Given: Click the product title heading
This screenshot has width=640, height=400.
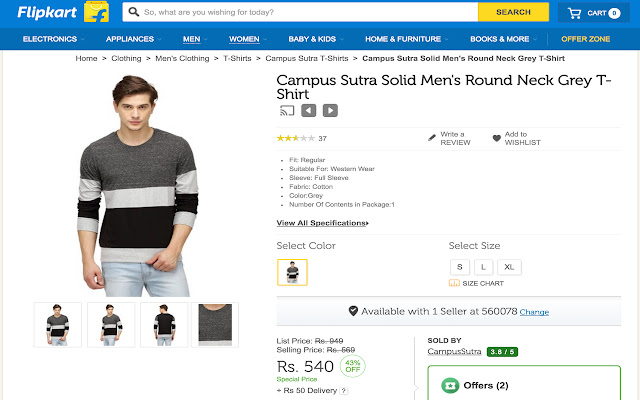Looking at the screenshot, I should [x=444, y=87].
